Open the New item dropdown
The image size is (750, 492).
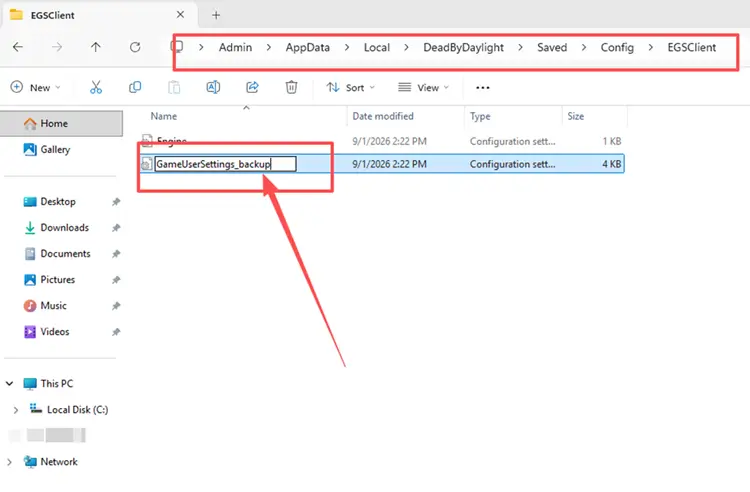pos(36,87)
